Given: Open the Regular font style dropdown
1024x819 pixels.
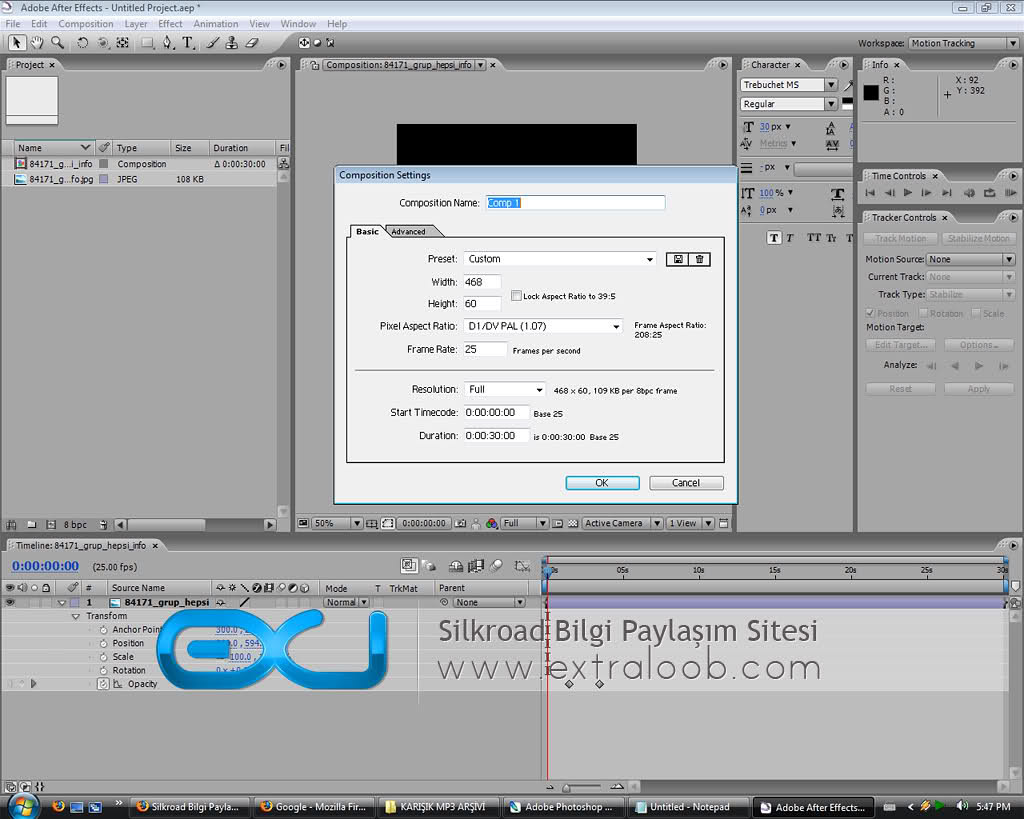Looking at the screenshot, I should coord(789,104).
